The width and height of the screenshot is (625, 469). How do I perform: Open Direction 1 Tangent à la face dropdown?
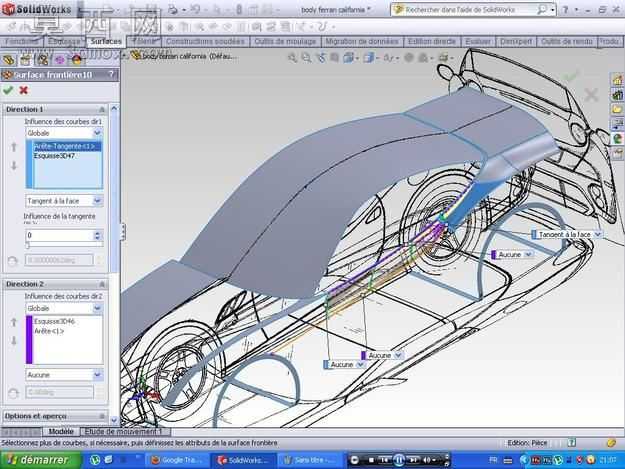(98, 201)
